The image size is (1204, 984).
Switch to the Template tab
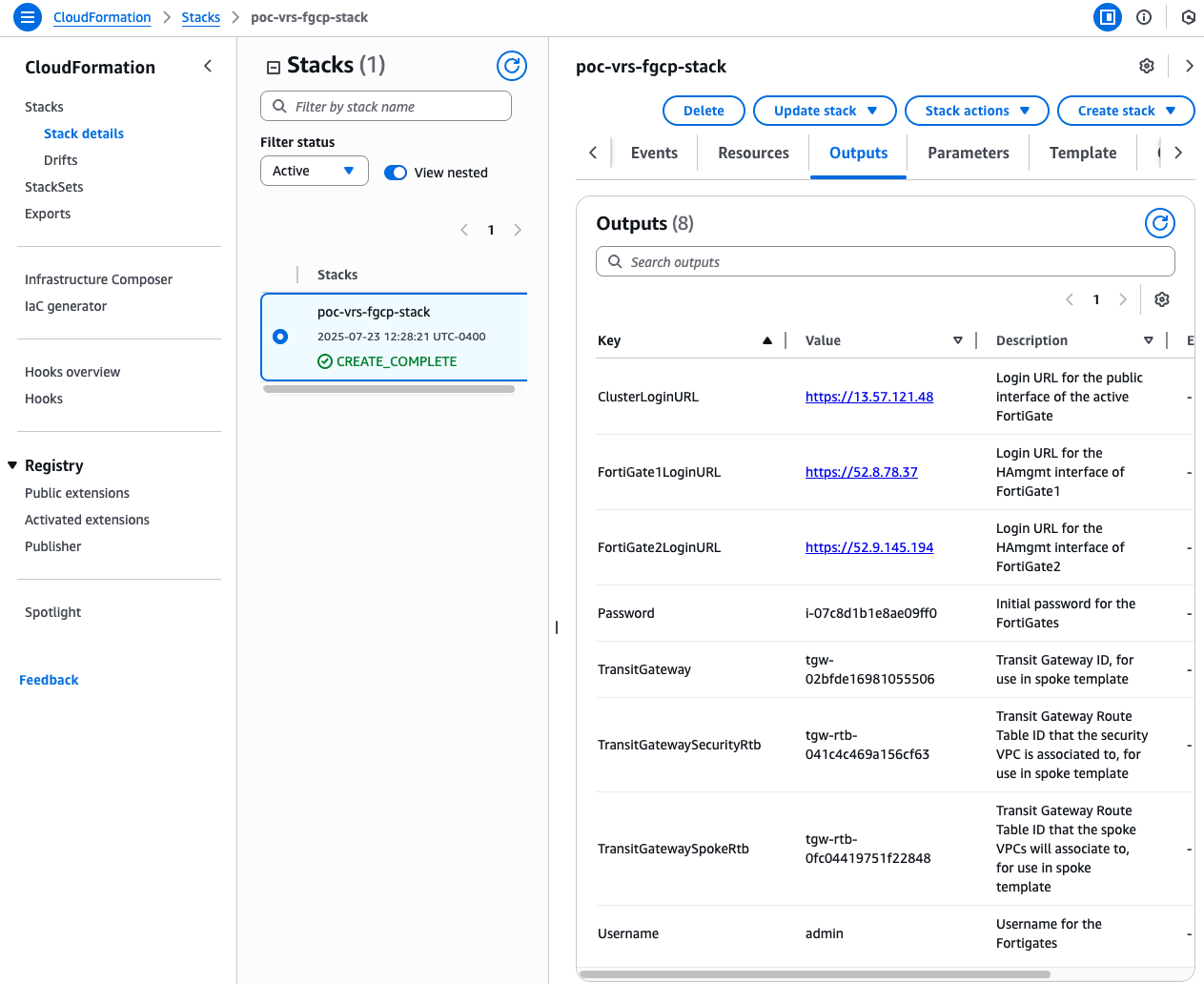pos(1083,153)
